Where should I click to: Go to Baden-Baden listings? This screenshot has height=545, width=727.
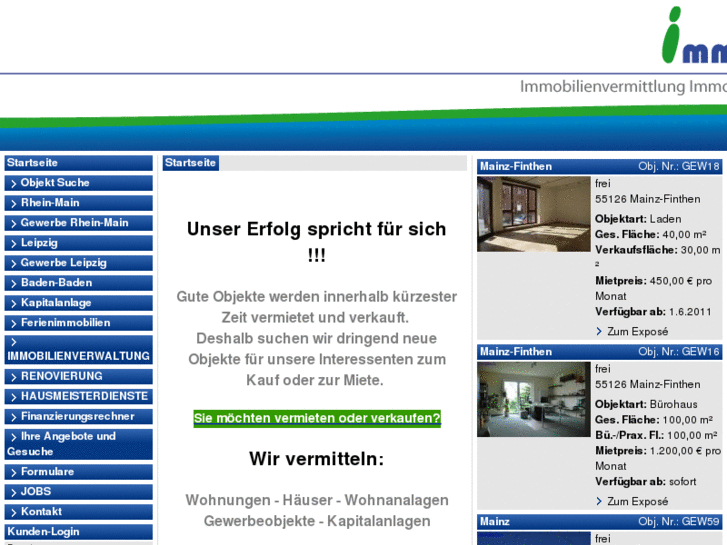78,282
